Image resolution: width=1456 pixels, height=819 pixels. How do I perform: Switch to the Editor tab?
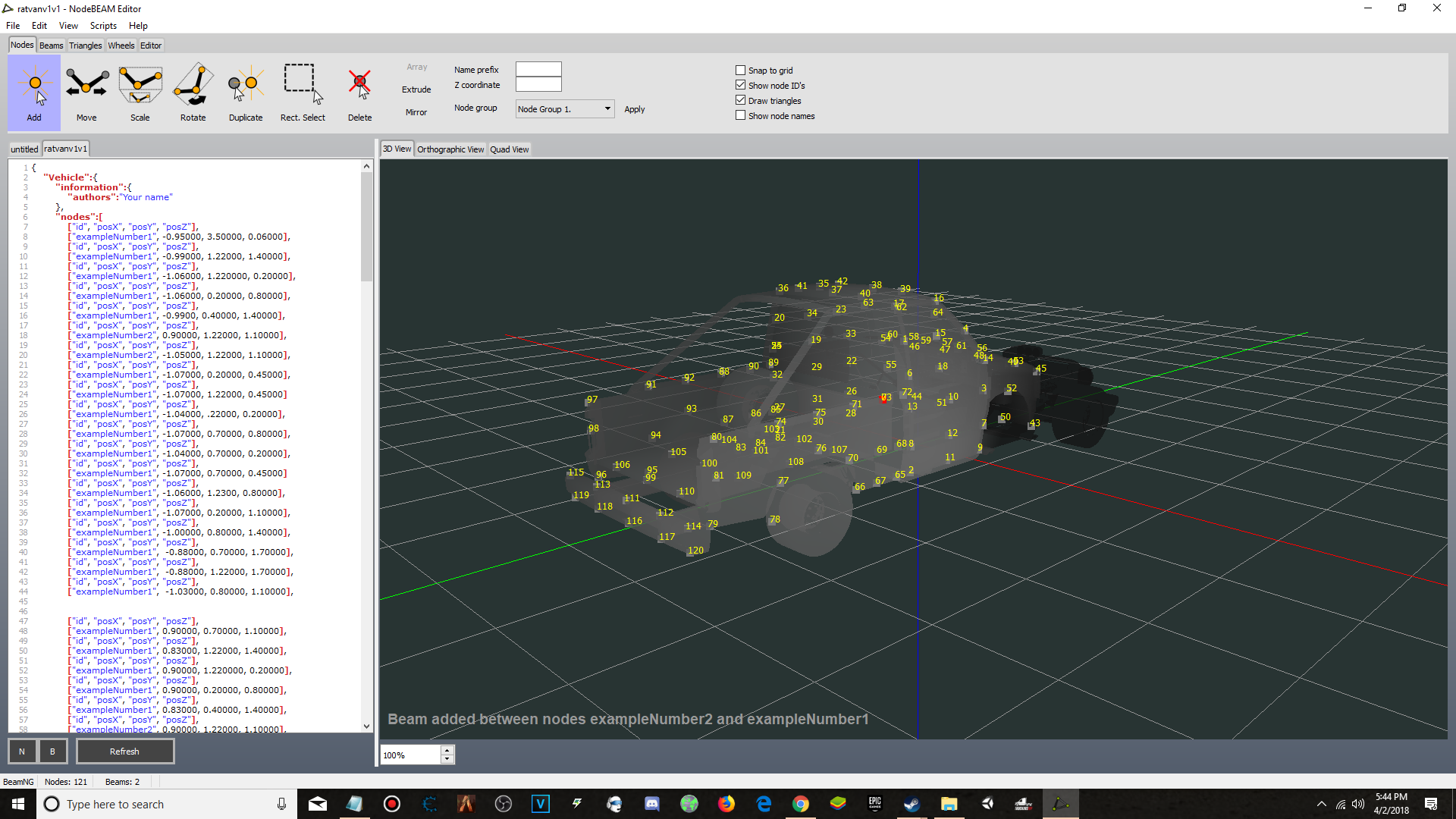[x=151, y=45]
